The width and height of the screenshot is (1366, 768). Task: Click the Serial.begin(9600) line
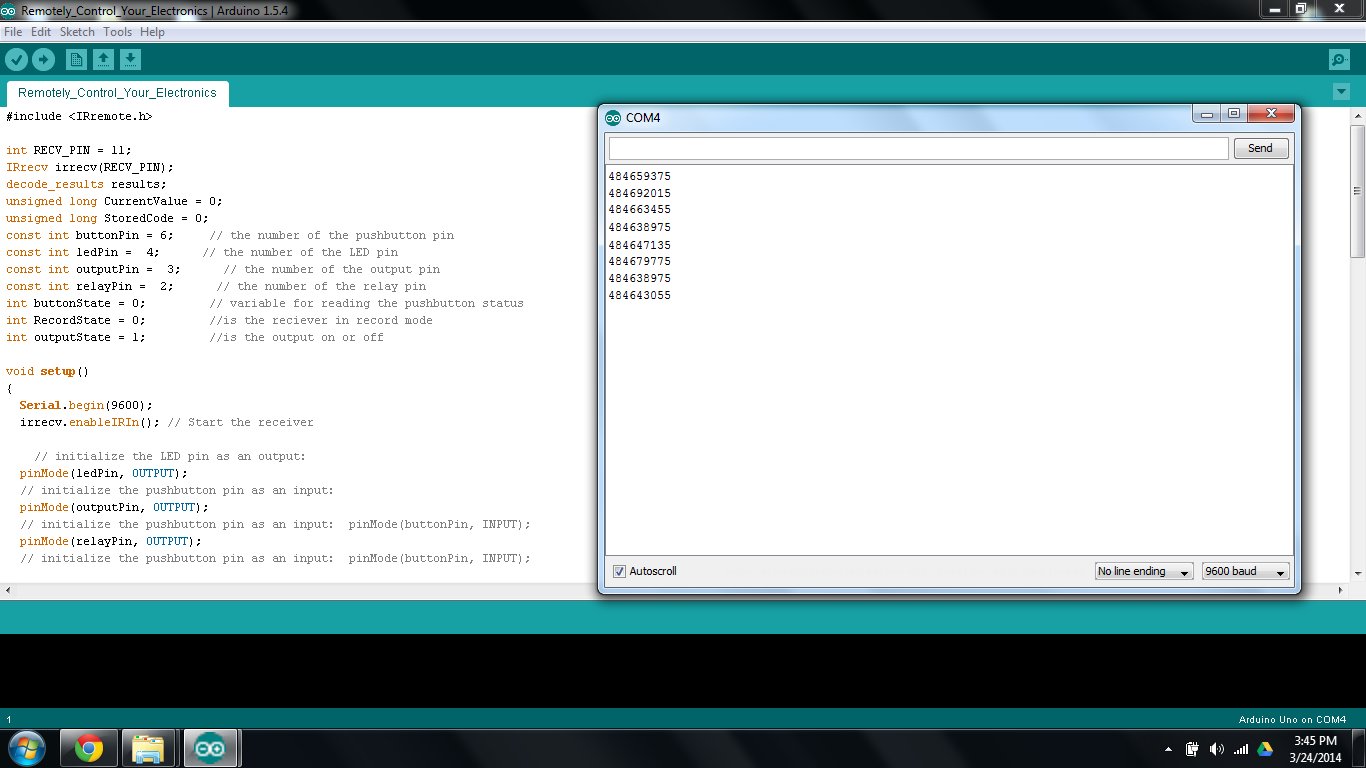[x=86, y=405]
